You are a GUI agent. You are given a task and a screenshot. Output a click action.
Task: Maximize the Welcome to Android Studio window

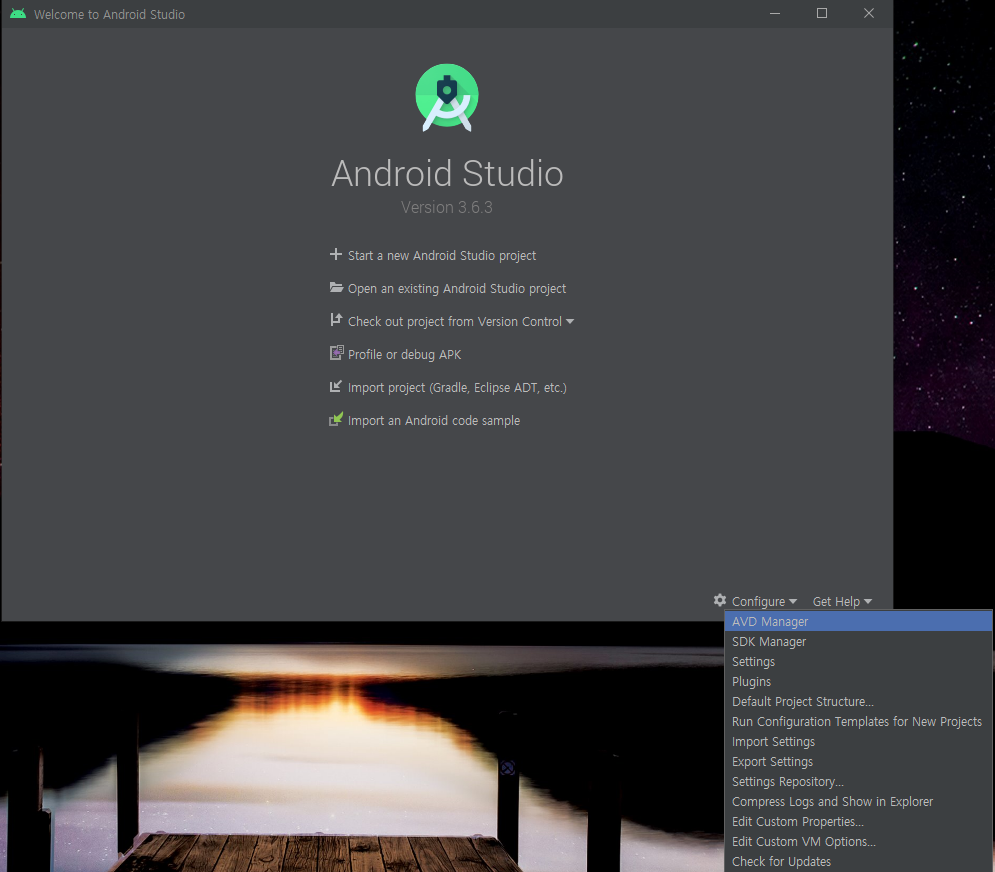822,13
